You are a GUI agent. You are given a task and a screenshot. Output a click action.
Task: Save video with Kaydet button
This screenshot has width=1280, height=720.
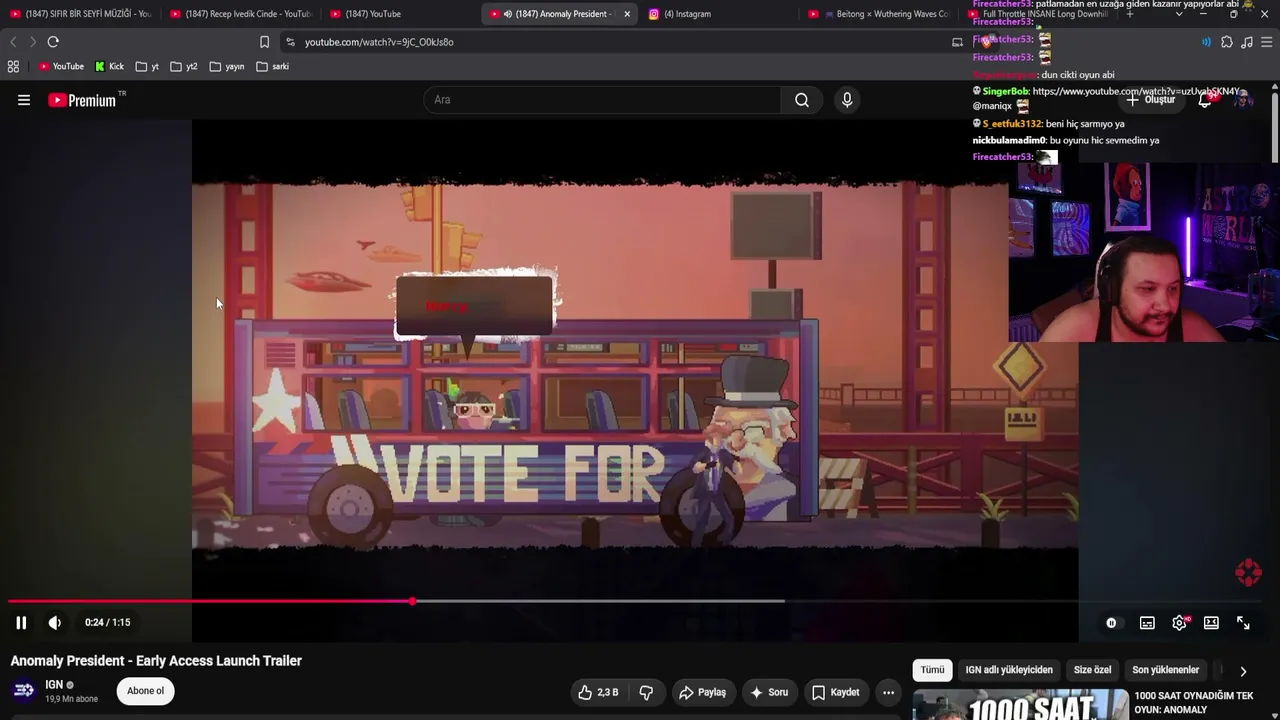836,692
